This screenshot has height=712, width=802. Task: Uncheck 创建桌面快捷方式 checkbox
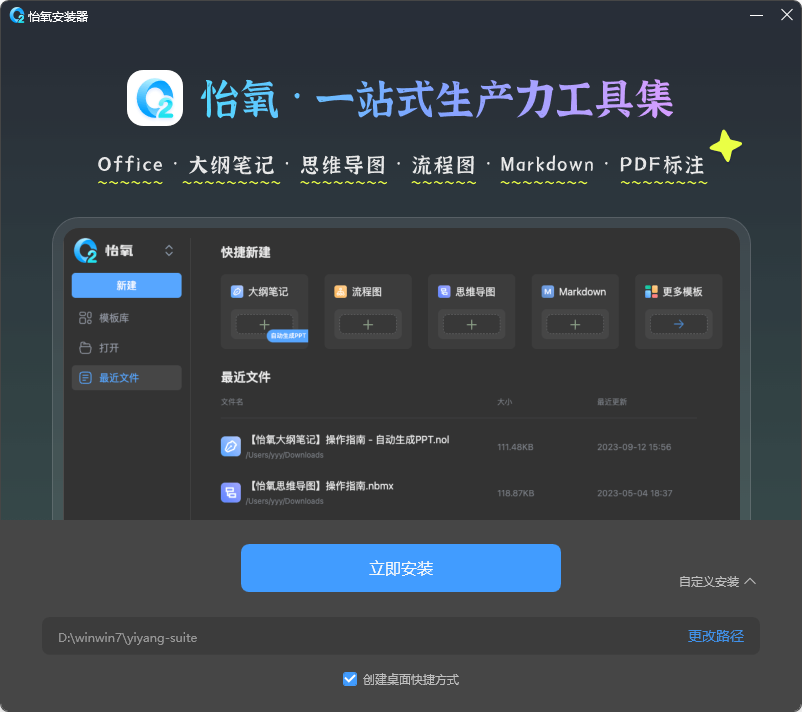350,678
